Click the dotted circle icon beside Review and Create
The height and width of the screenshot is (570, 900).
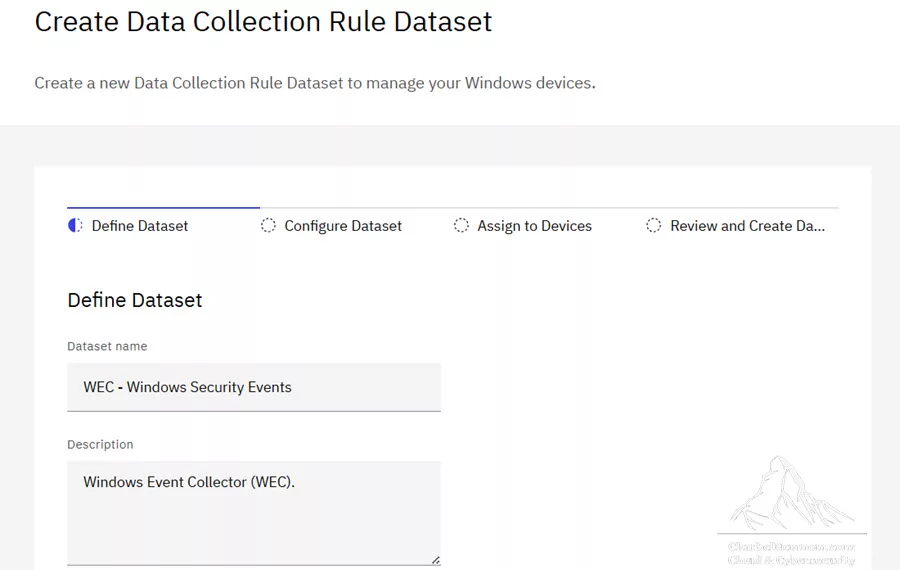(654, 226)
